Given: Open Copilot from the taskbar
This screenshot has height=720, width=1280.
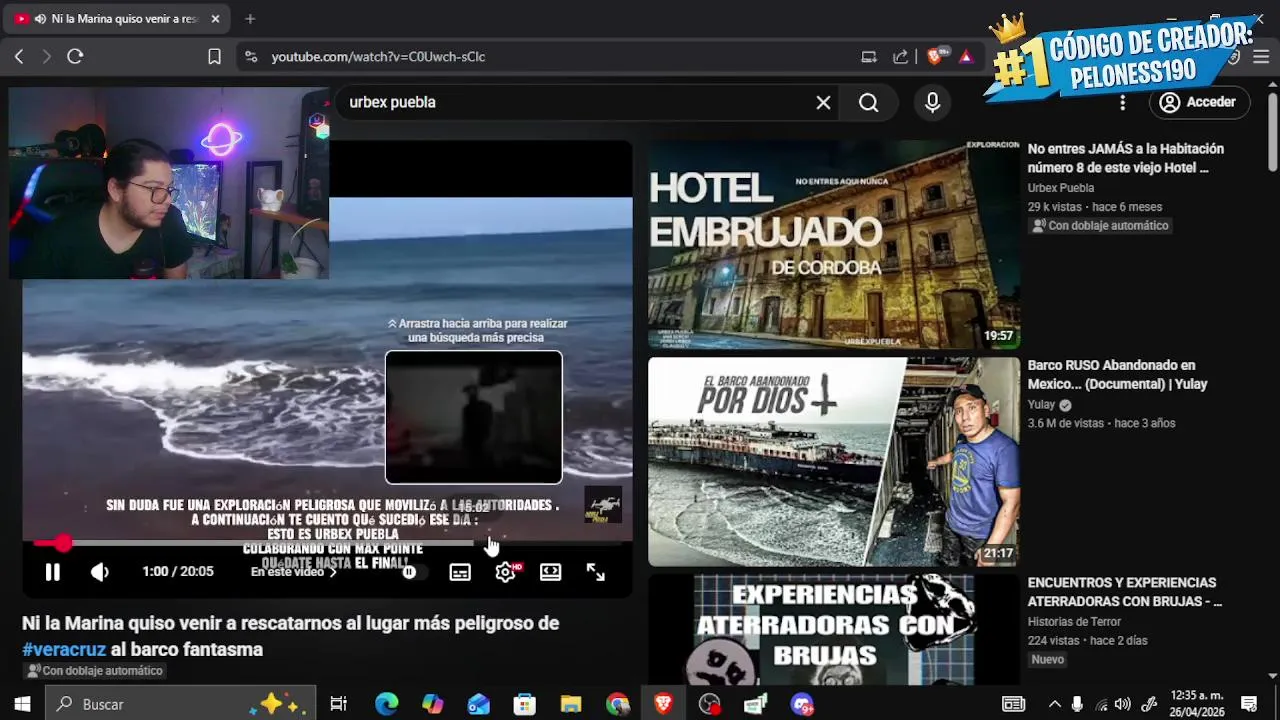Looking at the screenshot, I should pos(432,704).
